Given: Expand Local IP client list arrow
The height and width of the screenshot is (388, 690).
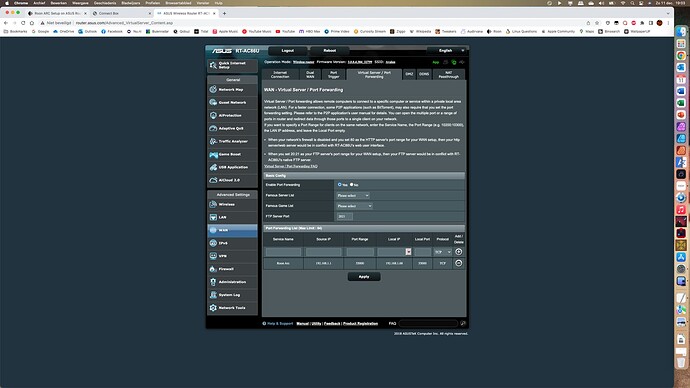Looking at the screenshot, I should (408, 252).
